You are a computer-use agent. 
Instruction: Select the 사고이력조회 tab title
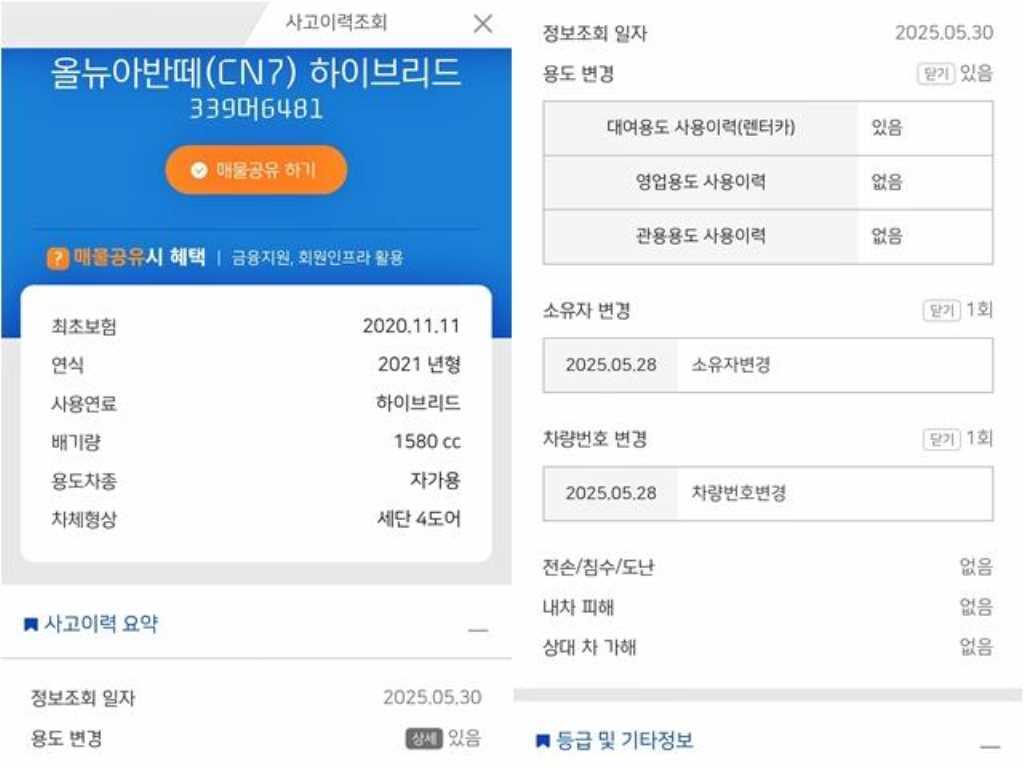336,23
